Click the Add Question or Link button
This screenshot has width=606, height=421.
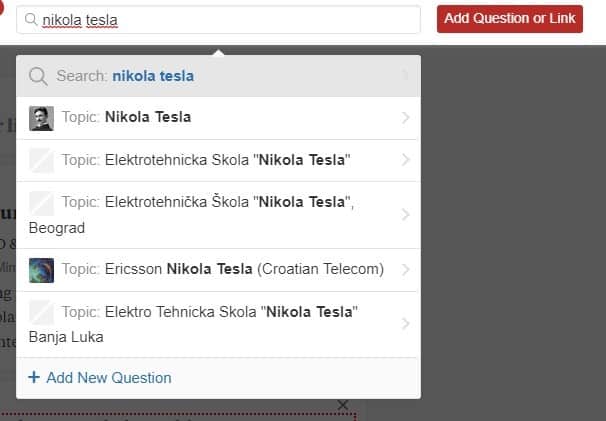click(510, 19)
